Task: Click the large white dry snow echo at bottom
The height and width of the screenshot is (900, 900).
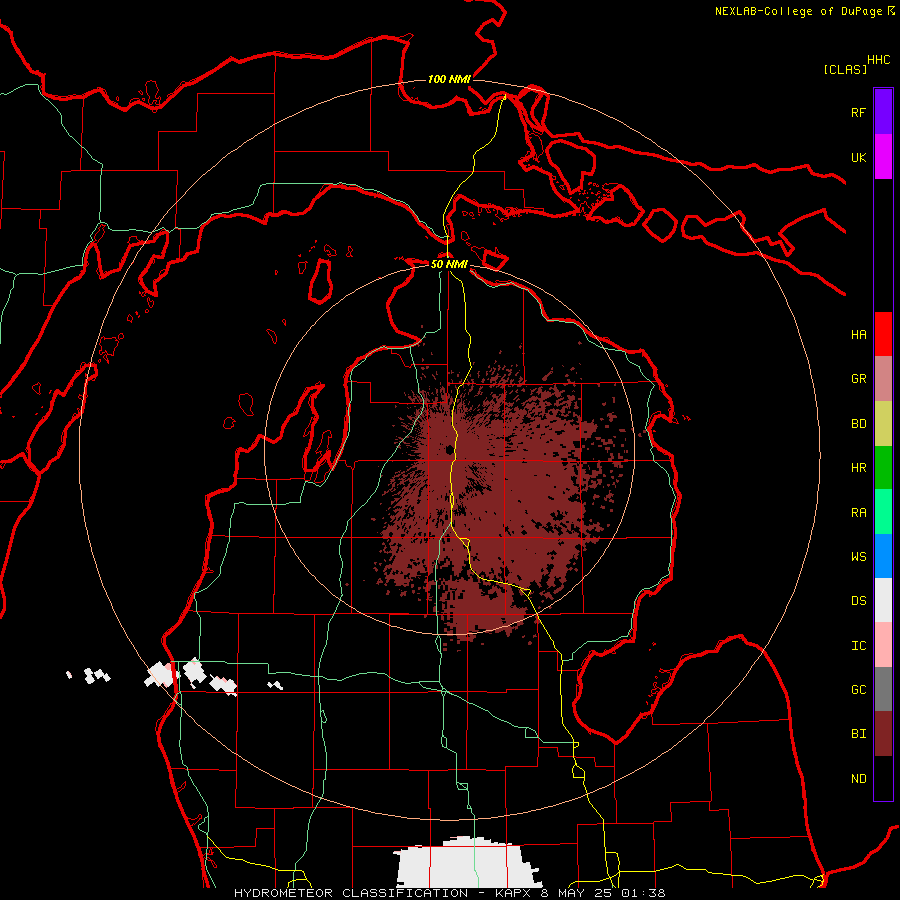Action: 468,862
